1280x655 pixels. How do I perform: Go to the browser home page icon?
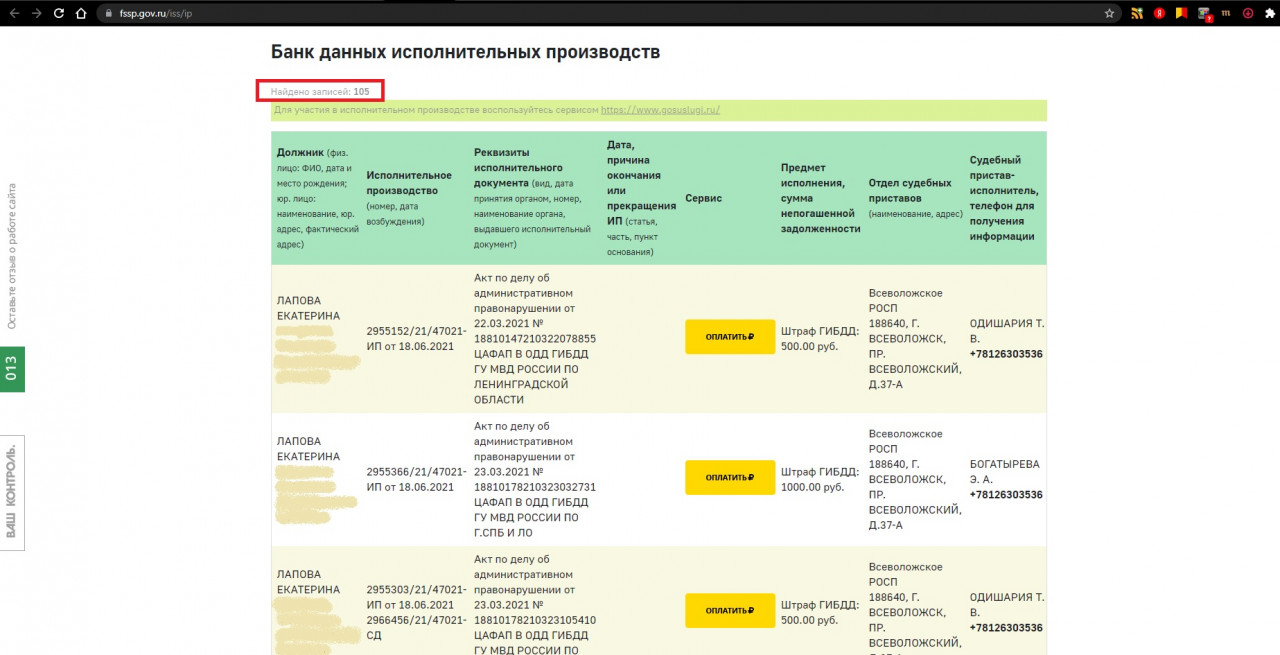click(x=82, y=14)
